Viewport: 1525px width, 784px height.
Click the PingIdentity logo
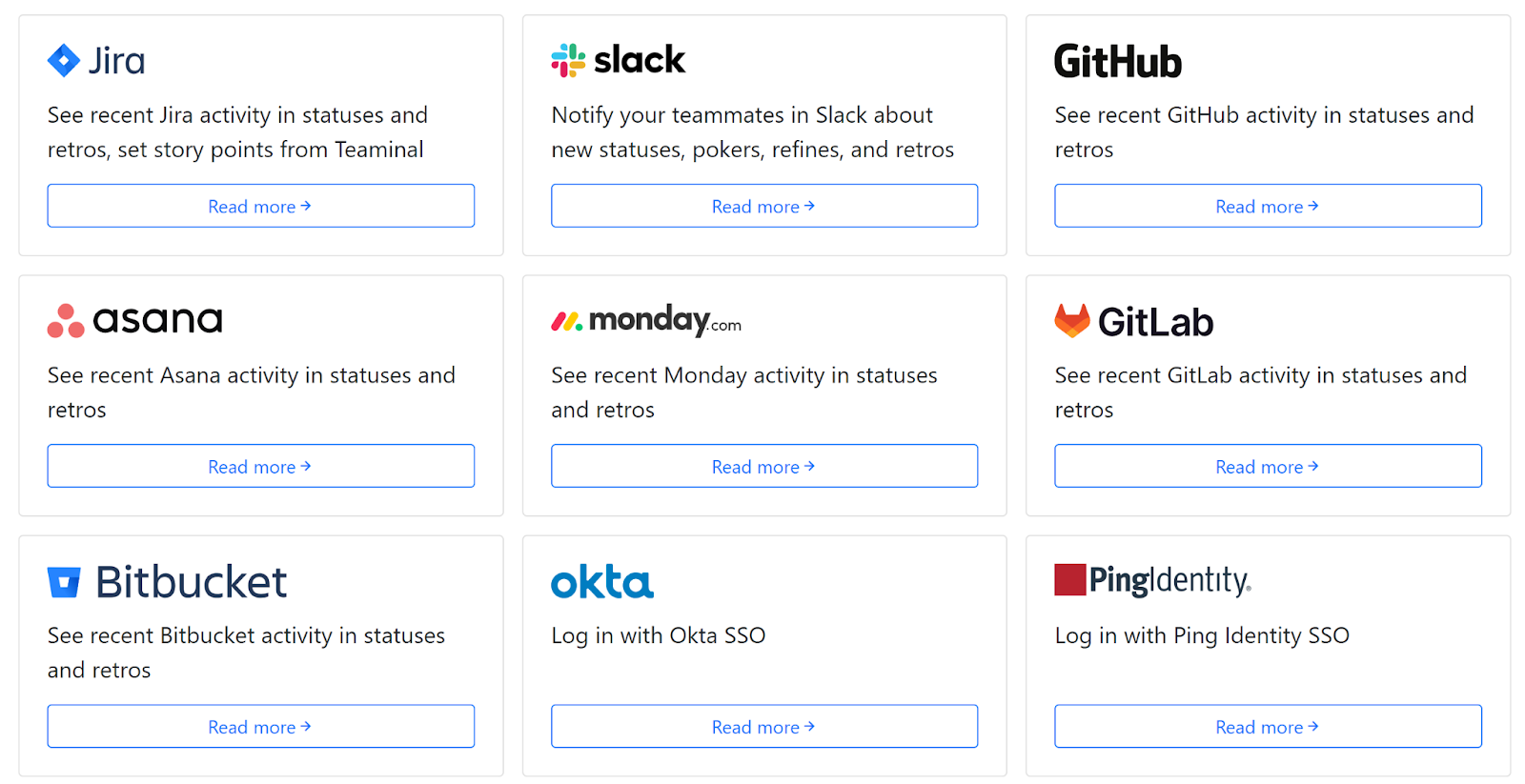1152,580
